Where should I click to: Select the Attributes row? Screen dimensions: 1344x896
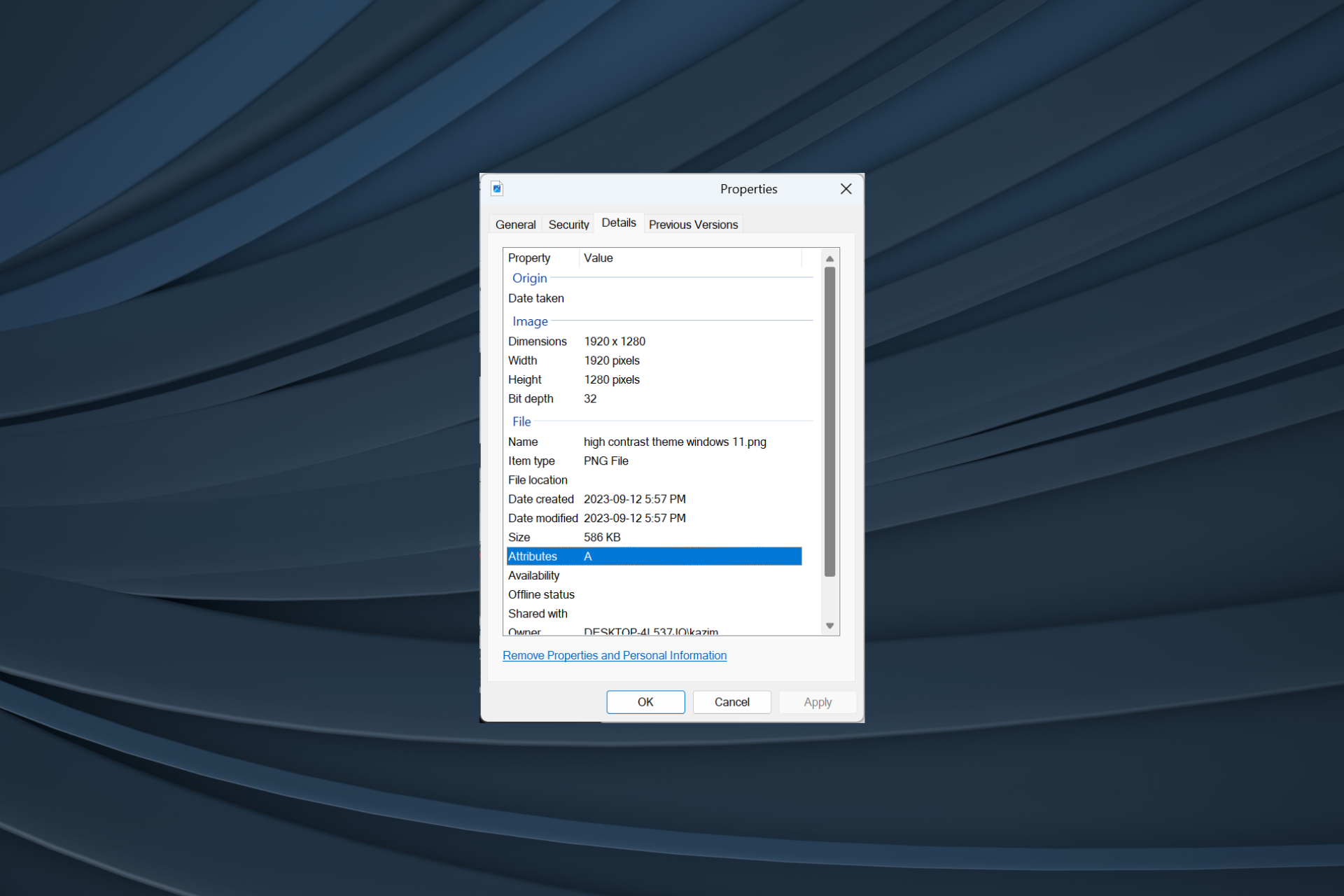point(655,556)
